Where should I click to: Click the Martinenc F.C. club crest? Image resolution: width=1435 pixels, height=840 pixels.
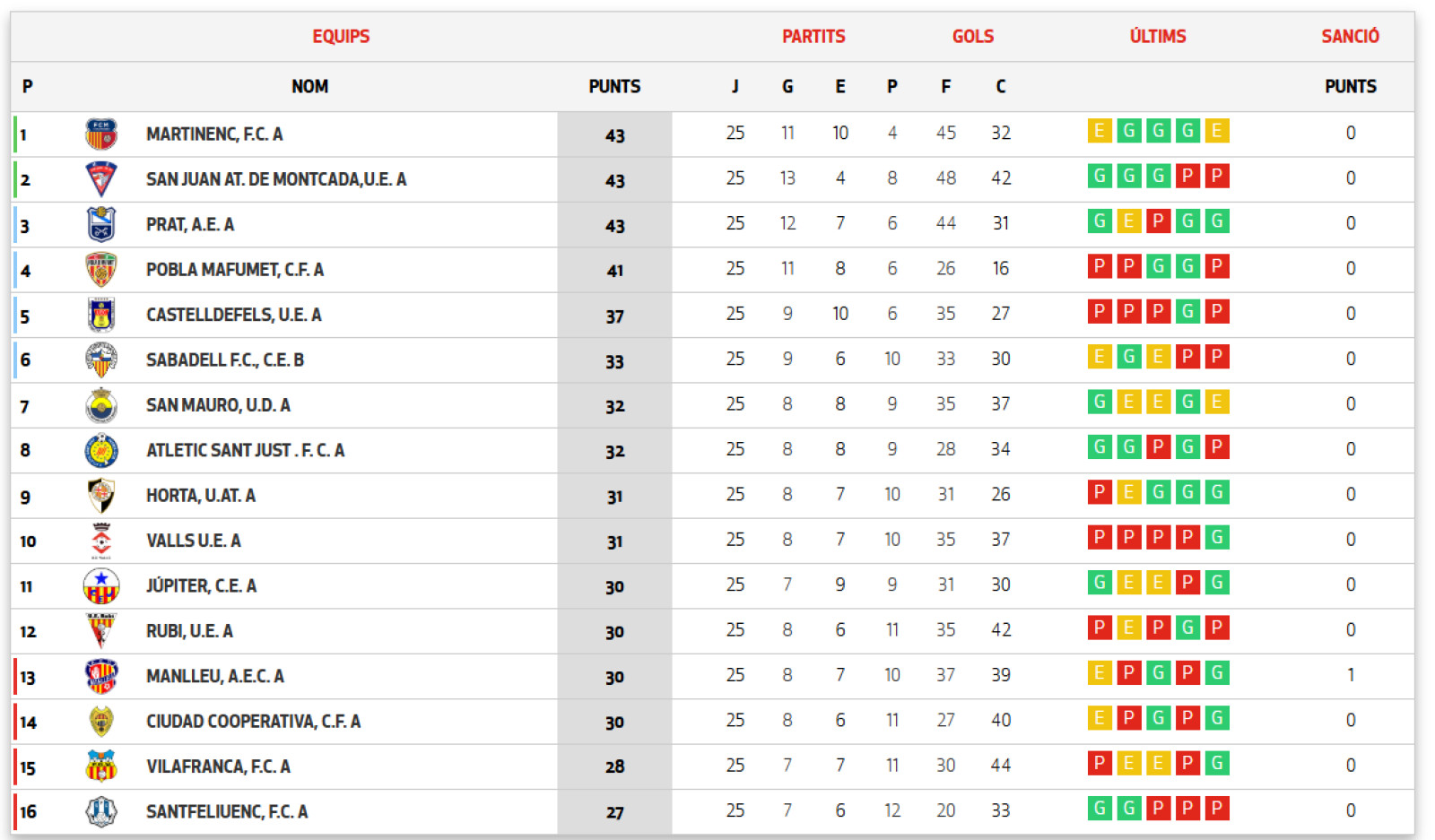click(101, 134)
